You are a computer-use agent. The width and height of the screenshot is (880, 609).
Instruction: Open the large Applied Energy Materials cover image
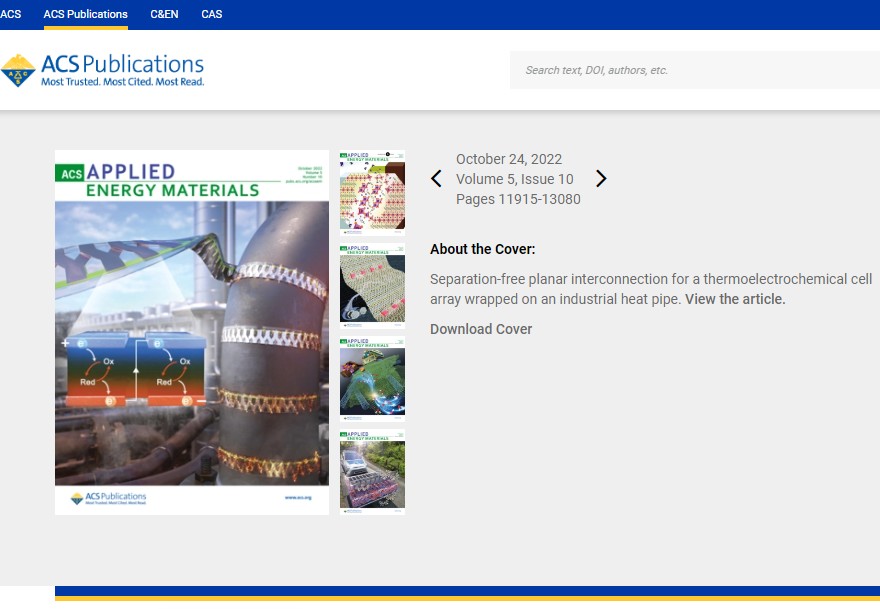click(x=192, y=332)
